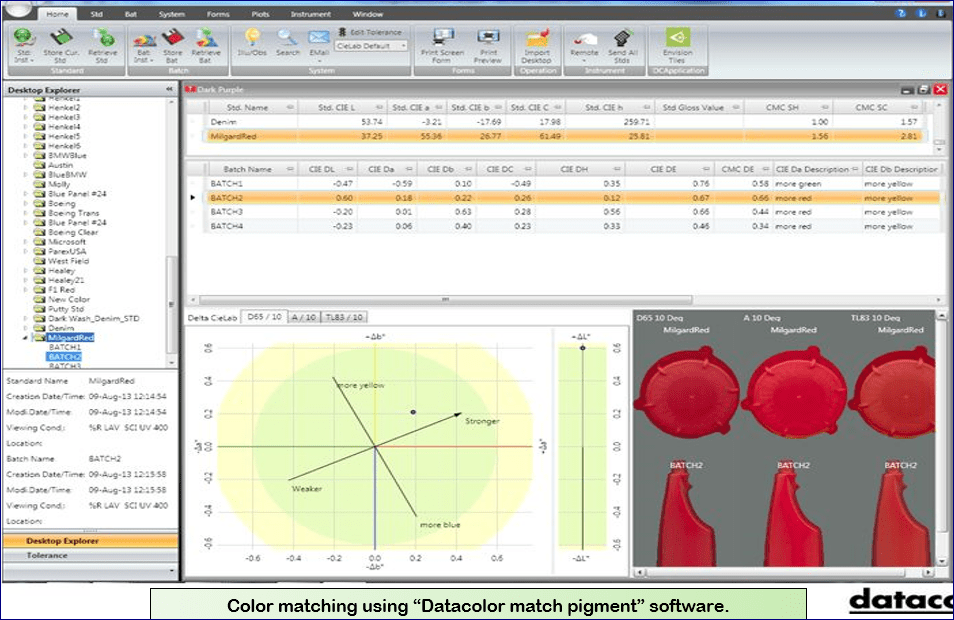Select the Denim standard row
Viewport: 954px width, 620px height.
[563, 122]
